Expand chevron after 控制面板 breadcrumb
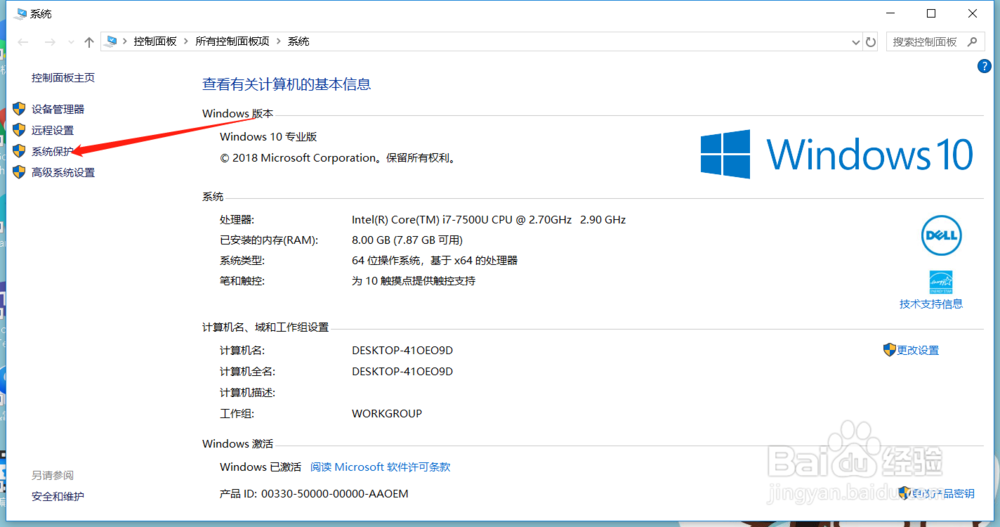The width and height of the screenshot is (1000, 527). coord(186,41)
